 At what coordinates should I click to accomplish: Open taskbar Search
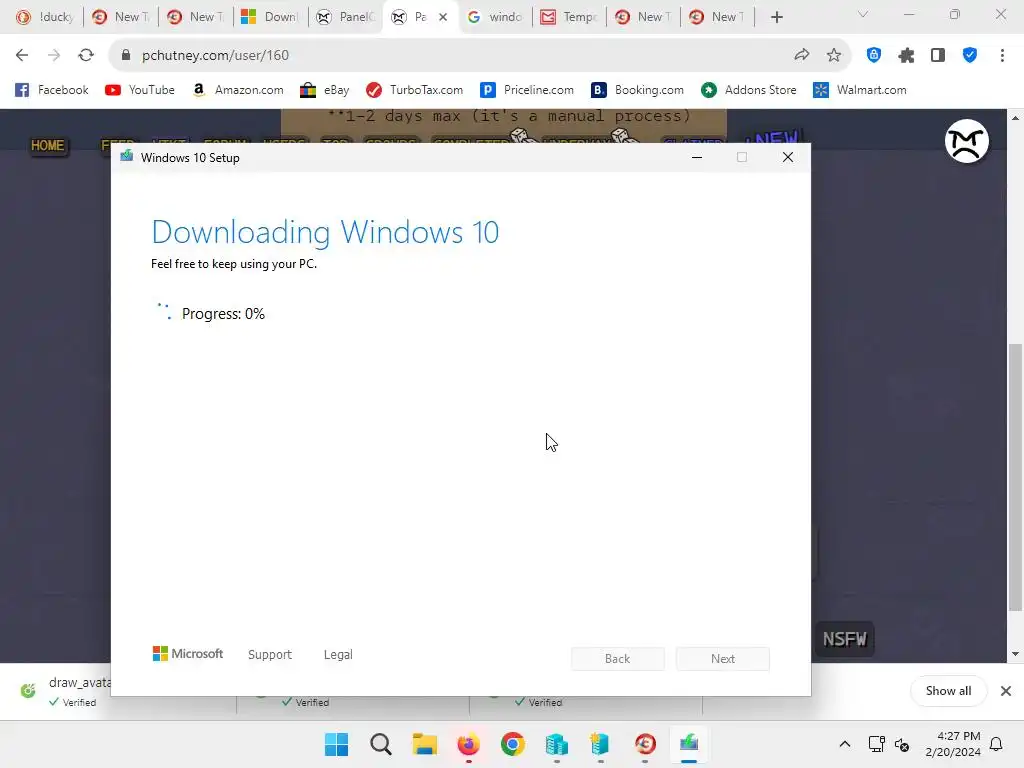click(381, 744)
